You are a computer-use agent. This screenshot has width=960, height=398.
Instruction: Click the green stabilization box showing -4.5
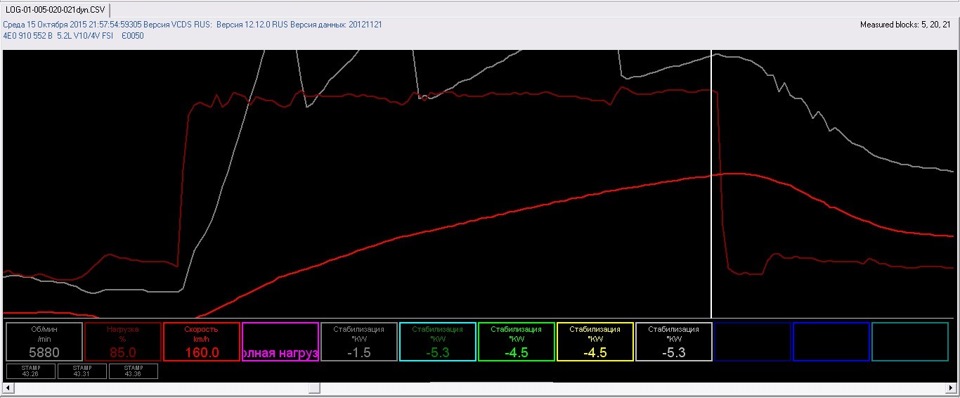click(x=517, y=342)
